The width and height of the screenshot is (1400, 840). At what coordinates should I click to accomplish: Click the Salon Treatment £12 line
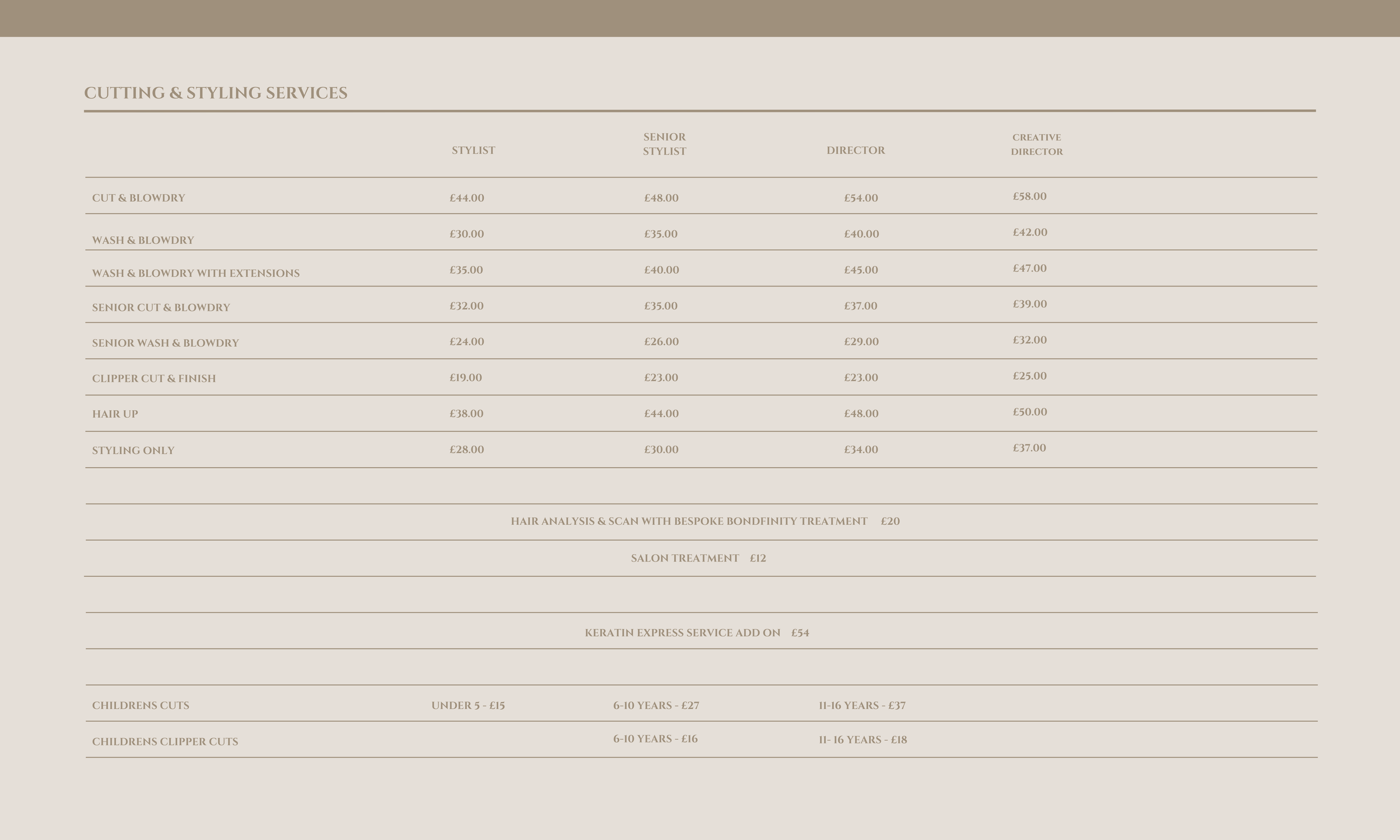coord(698,558)
